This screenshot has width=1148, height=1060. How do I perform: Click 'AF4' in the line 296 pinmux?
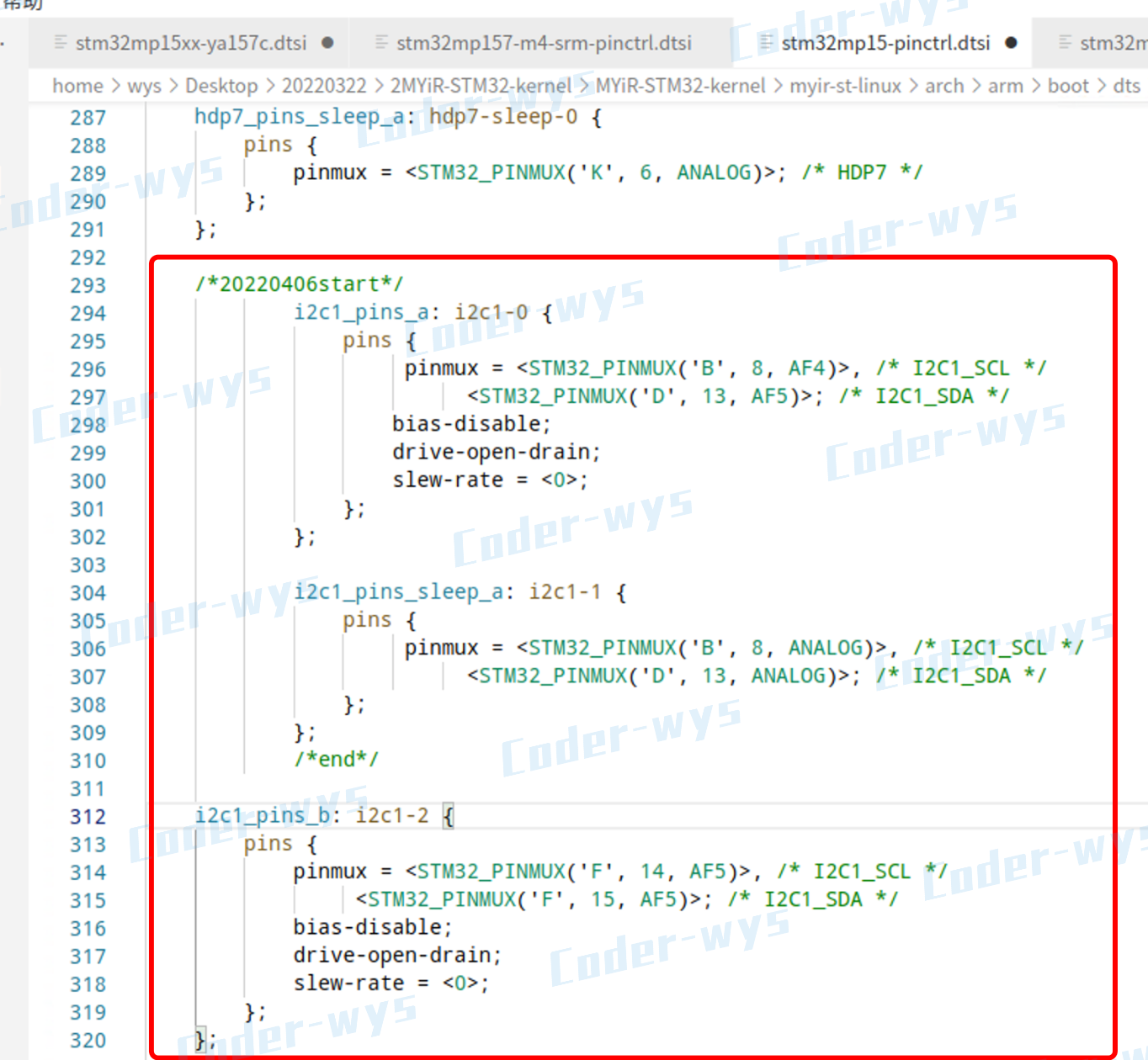click(806, 368)
